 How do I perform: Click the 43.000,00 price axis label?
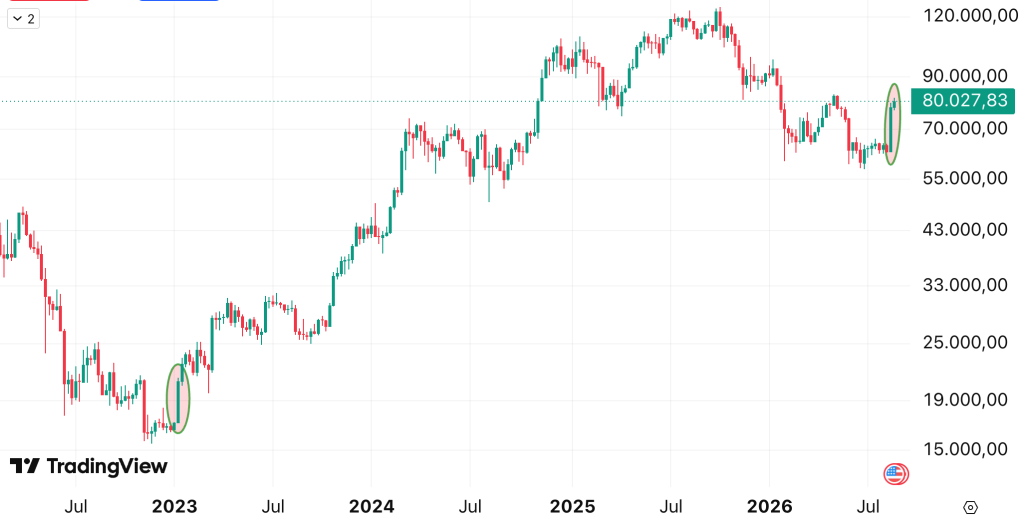(x=966, y=230)
